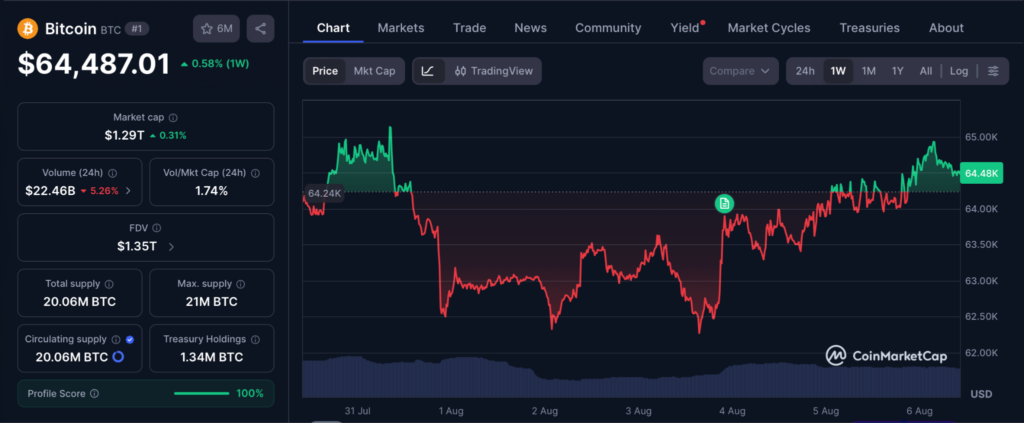Expand the Volume (24h) chevron arrow
This screenshot has height=423, width=1024.
click(128, 191)
